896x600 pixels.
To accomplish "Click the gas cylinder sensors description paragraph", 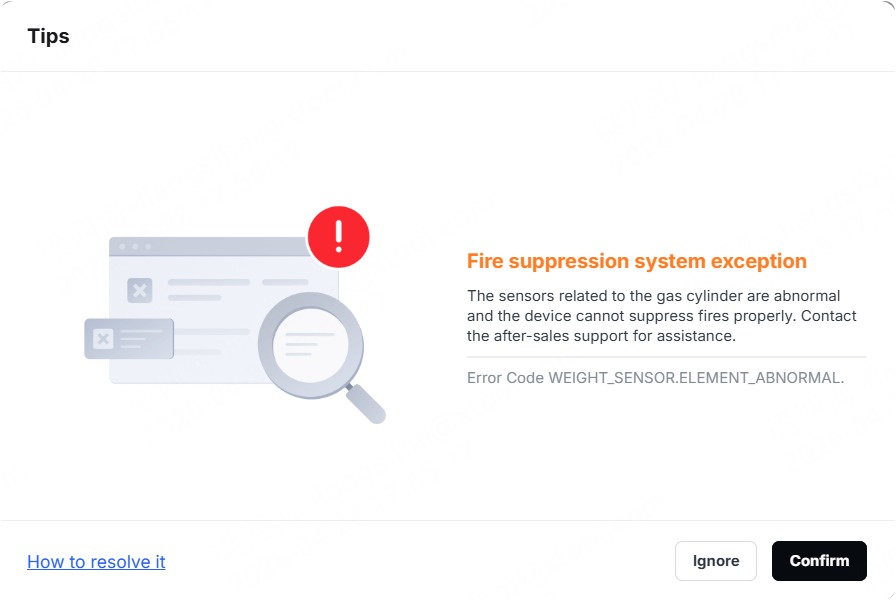I will pos(662,315).
